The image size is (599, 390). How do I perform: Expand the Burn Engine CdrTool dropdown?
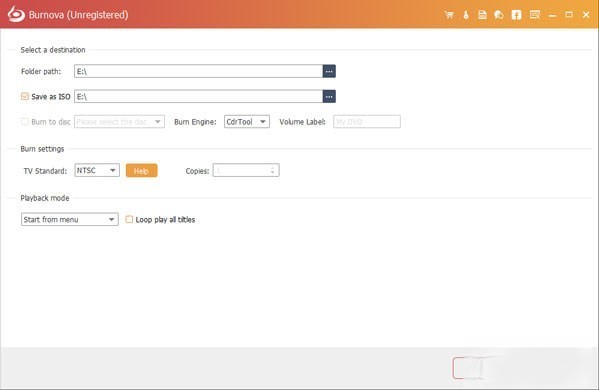click(x=247, y=121)
